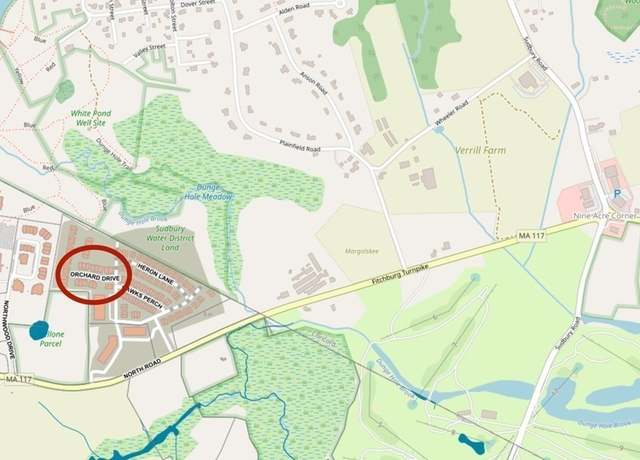This screenshot has width=640, height=460.
Task: Click the Sudbury Water District Land label
Action: 170,238
